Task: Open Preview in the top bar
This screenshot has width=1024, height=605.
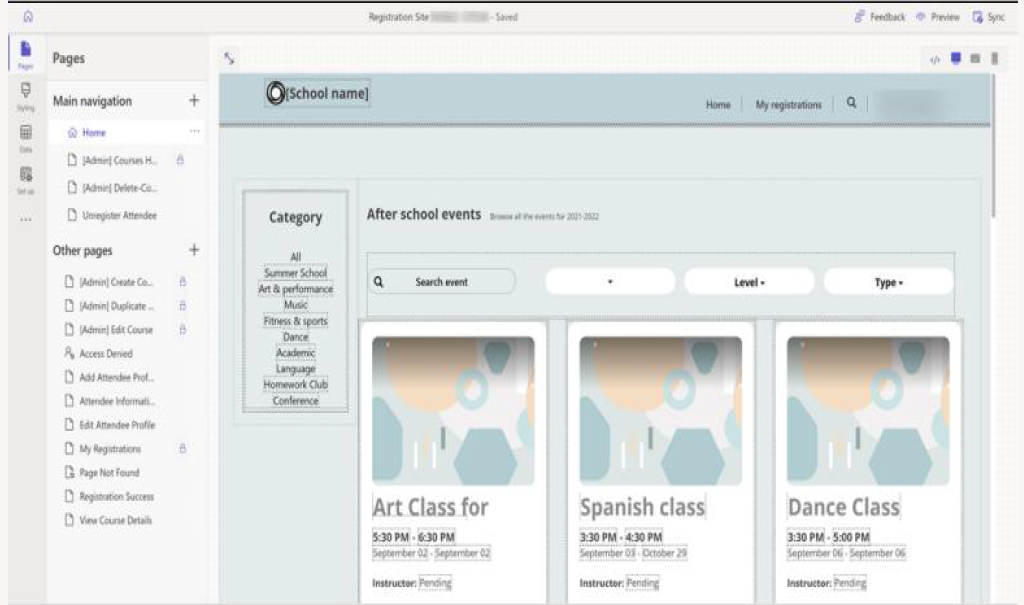Action: click(x=938, y=17)
